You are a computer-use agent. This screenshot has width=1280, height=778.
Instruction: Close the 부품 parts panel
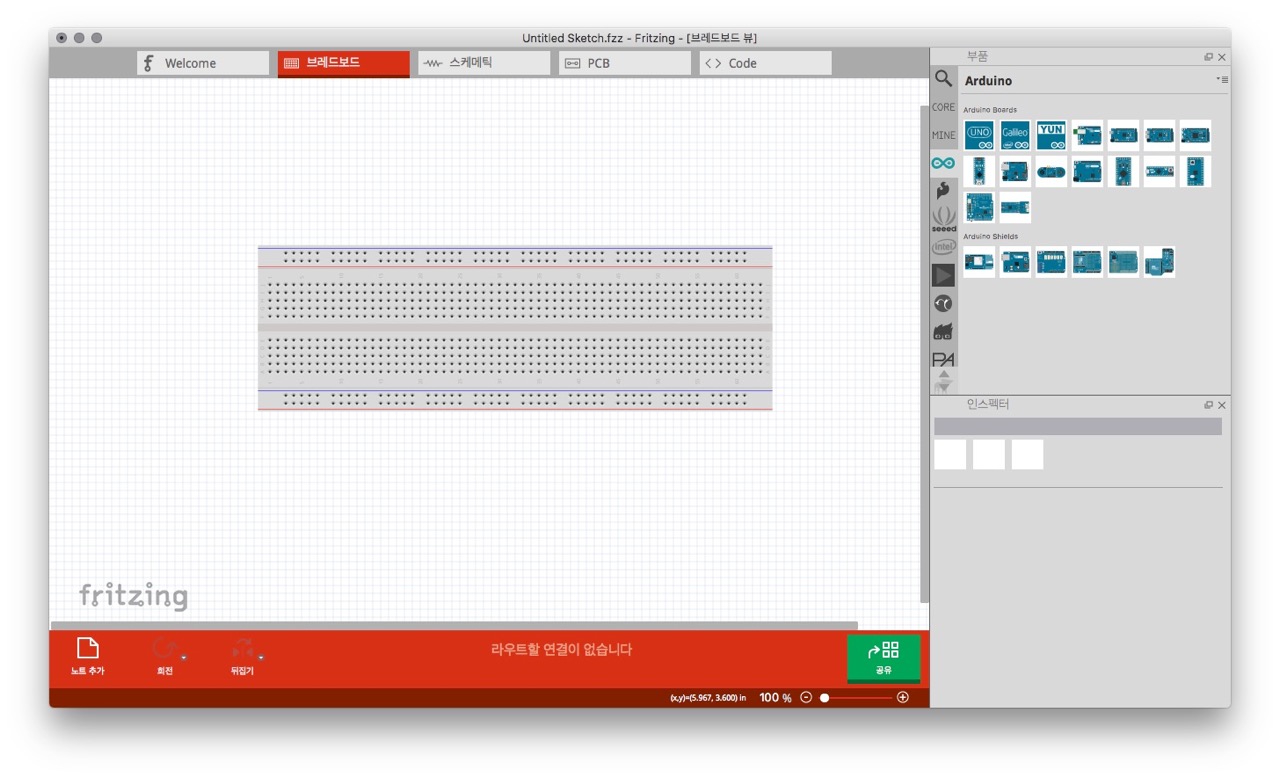[1222, 57]
